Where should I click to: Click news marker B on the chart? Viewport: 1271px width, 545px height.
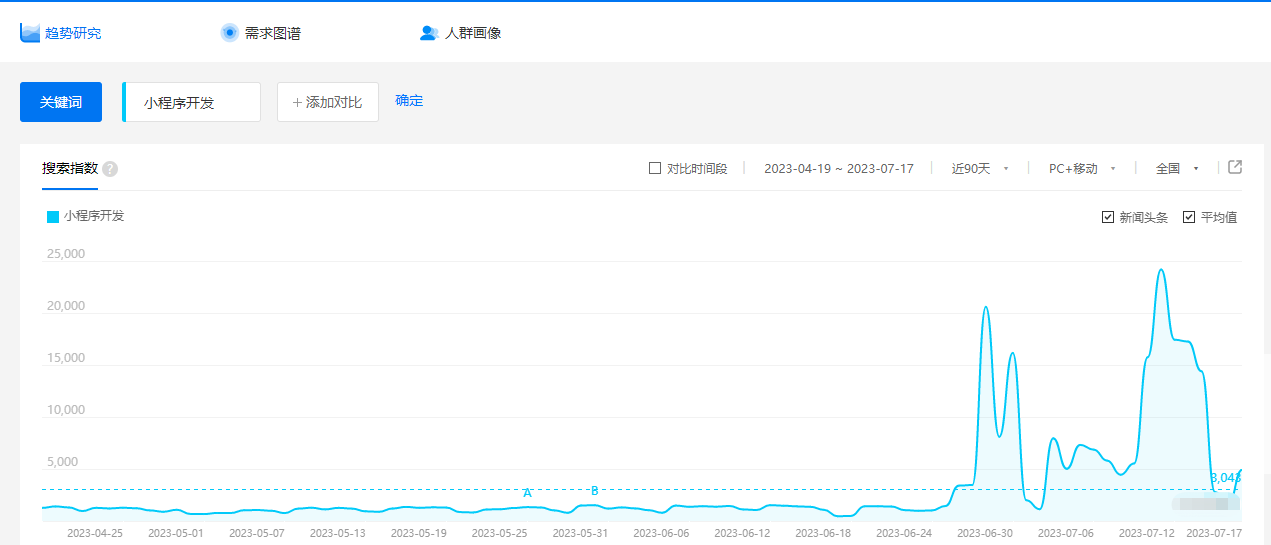[594, 491]
